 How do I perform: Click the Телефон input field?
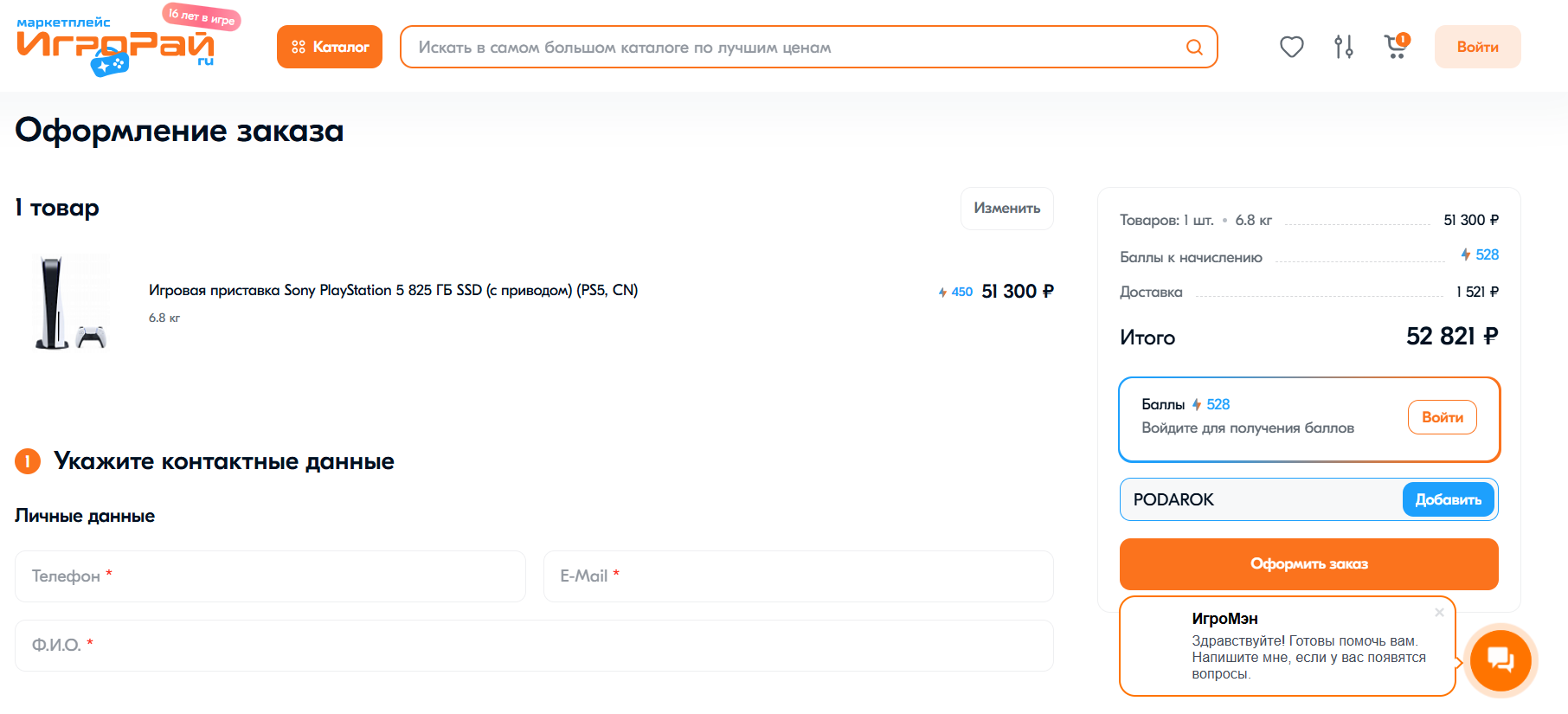pyautogui.click(x=270, y=576)
